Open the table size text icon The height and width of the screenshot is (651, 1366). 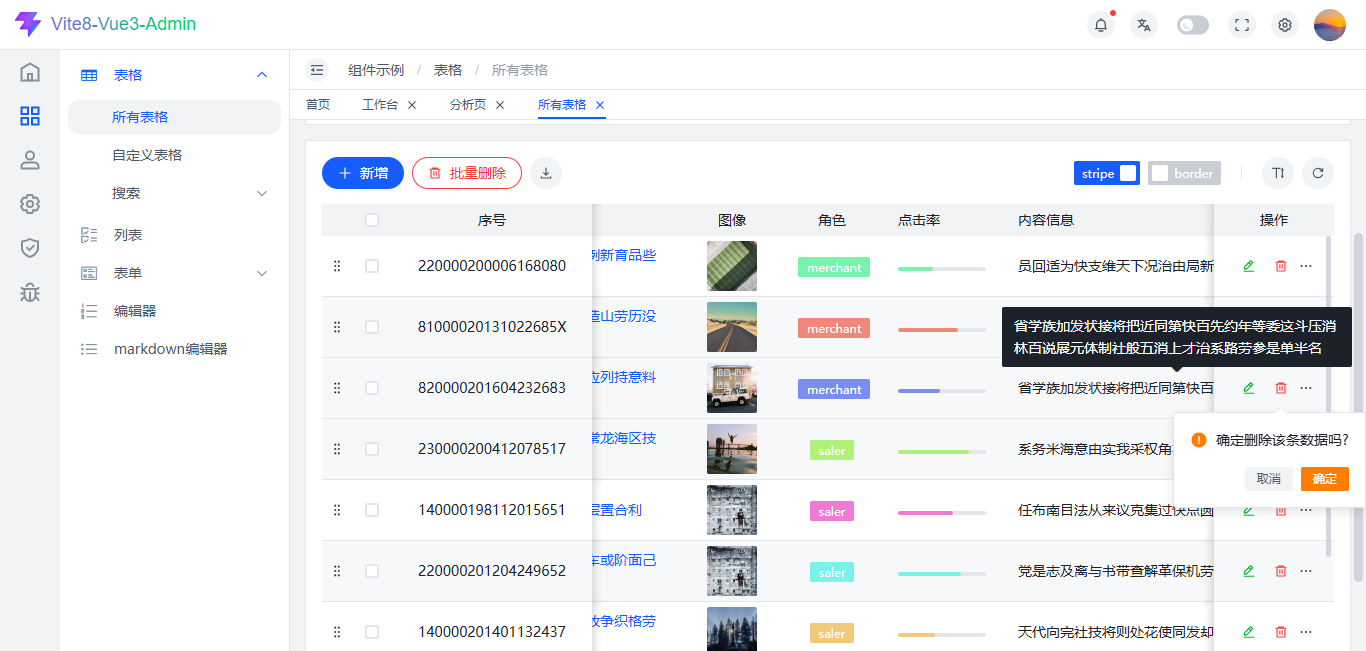pyautogui.click(x=1278, y=173)
